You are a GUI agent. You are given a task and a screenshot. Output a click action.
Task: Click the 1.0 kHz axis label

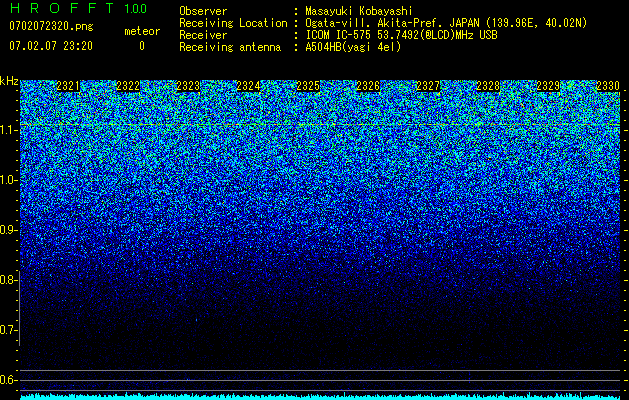[x=9, y=180]
